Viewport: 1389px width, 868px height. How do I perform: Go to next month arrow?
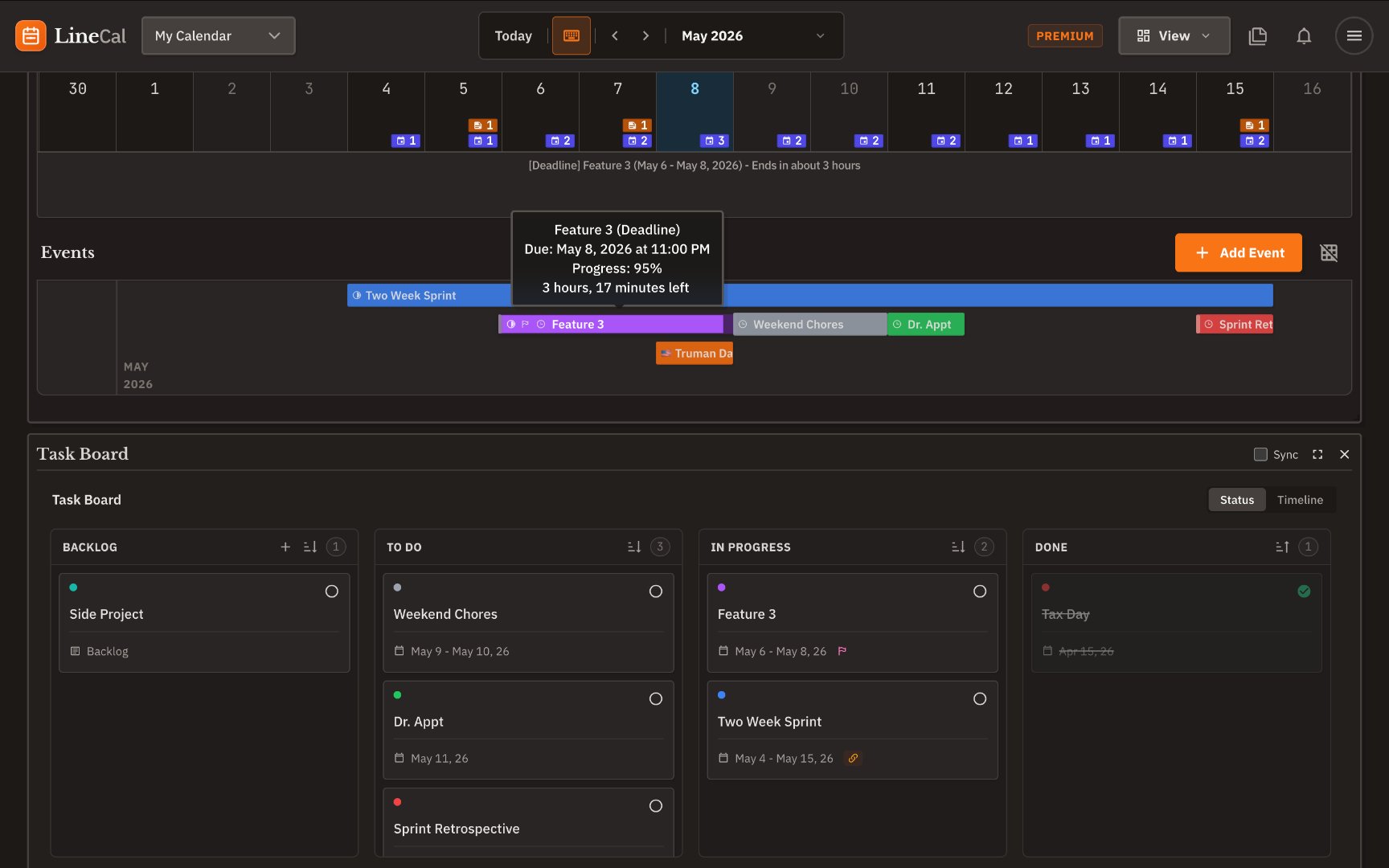645,35
